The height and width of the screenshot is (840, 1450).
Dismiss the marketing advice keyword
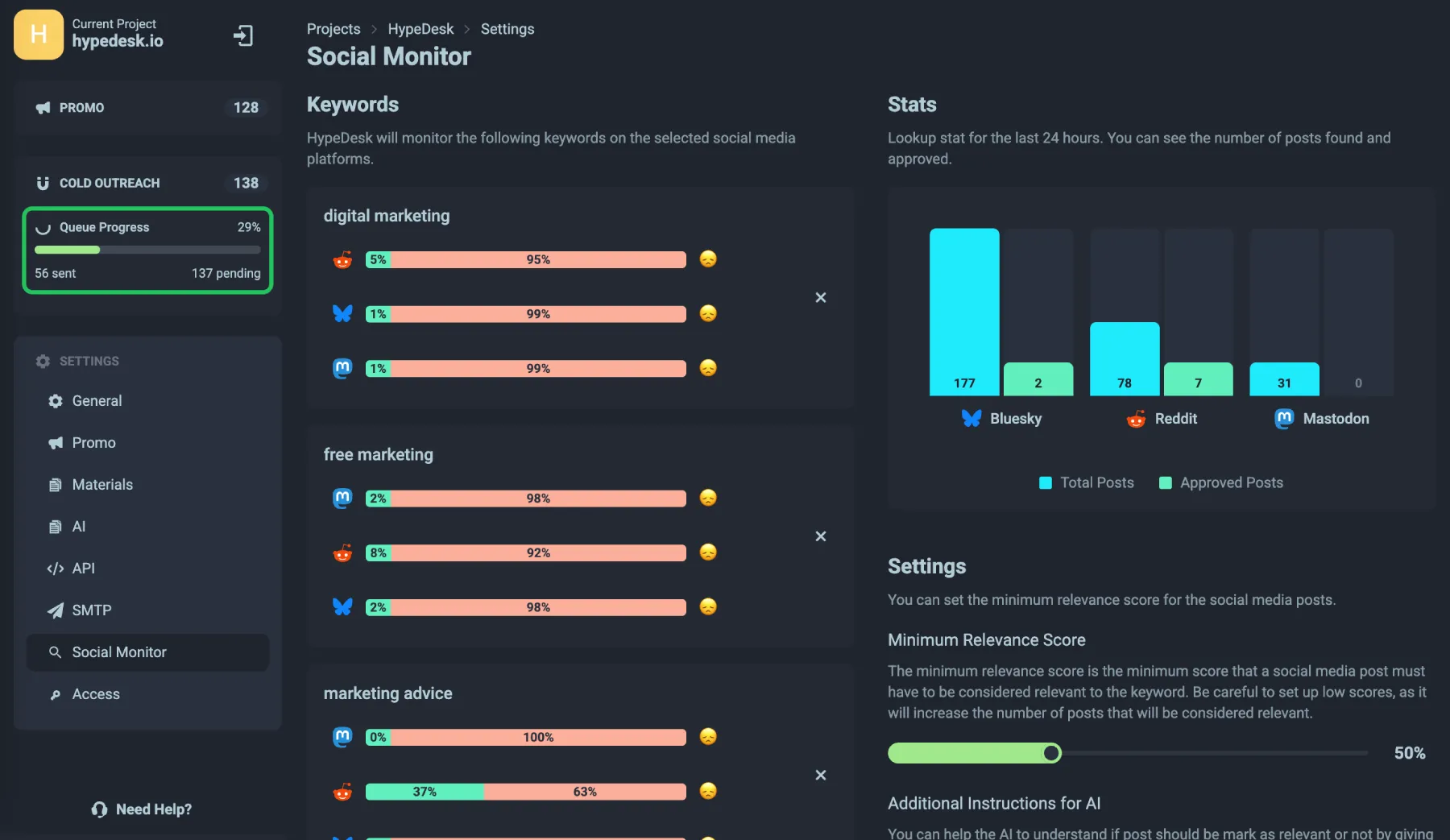point(820,775)
